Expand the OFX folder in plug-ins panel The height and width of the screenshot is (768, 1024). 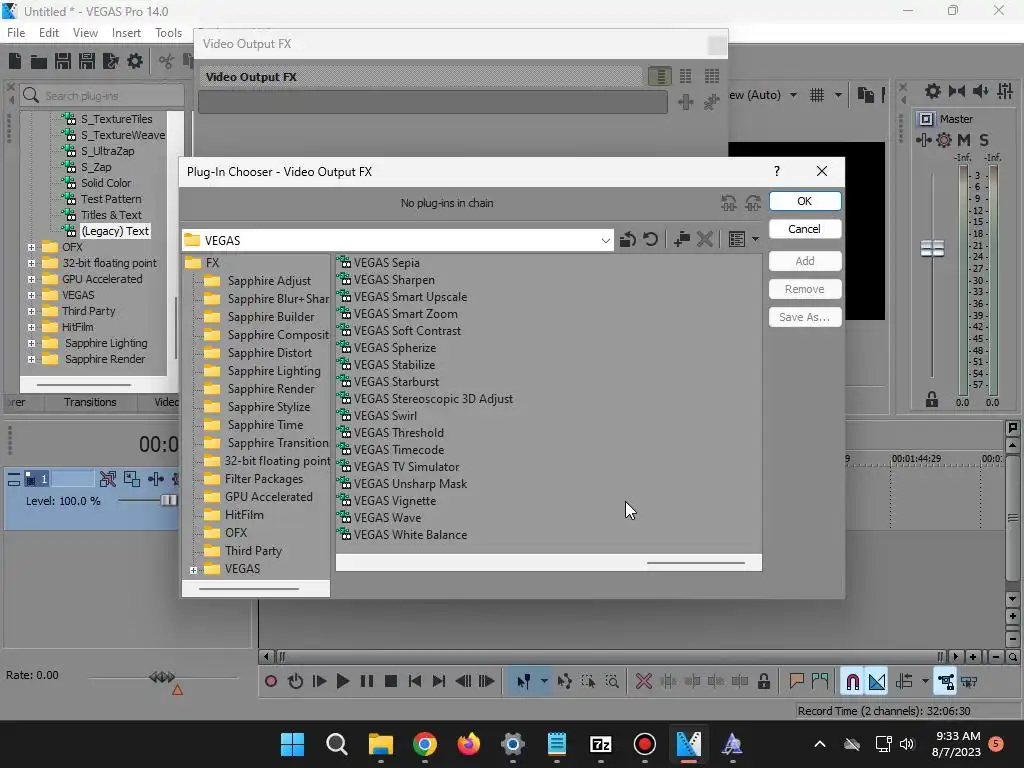click(x=31, y=247)
